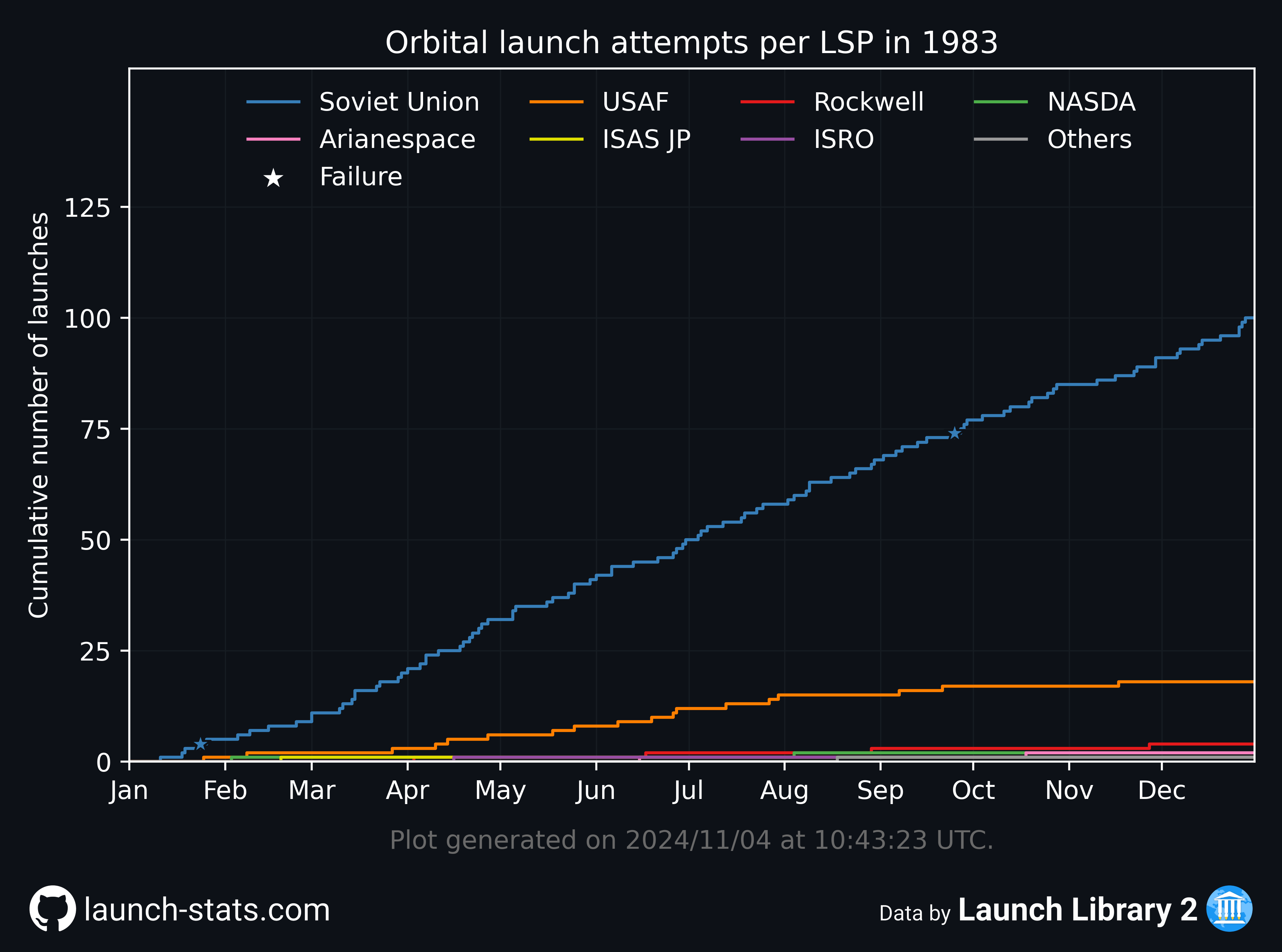The width and height of the screenshot is (1282, 952).
Task: Click the Oct x-axis label
Action: pos(972,790)
